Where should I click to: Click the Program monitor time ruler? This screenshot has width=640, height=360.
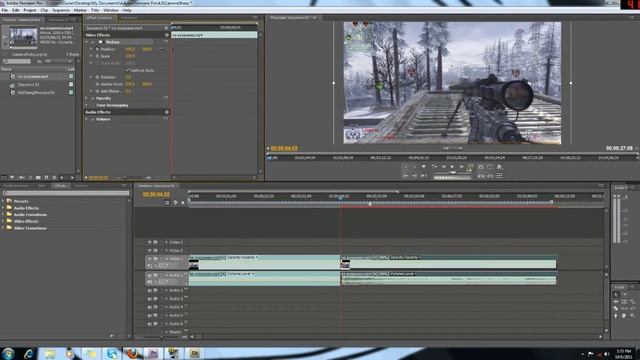[x=453, y=158]
